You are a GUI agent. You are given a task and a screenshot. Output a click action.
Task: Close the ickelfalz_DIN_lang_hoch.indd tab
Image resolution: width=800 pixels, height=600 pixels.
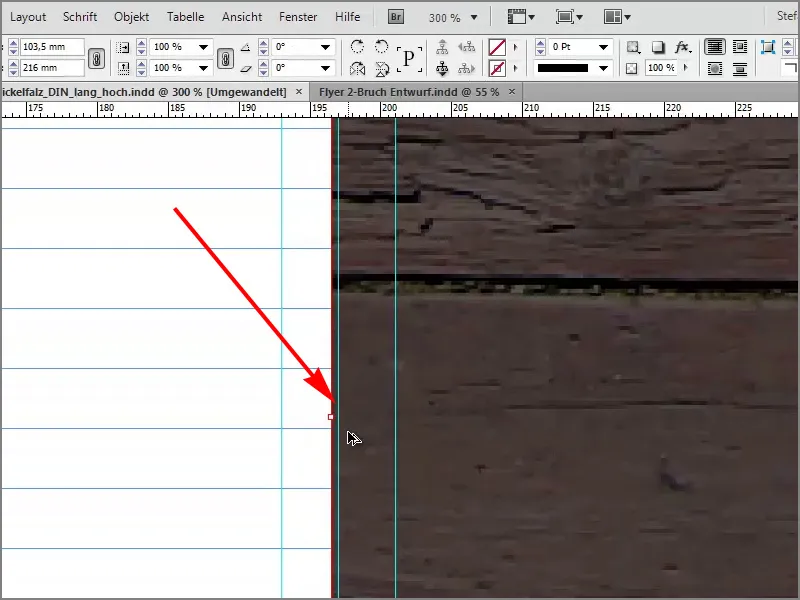pos(299,92)
